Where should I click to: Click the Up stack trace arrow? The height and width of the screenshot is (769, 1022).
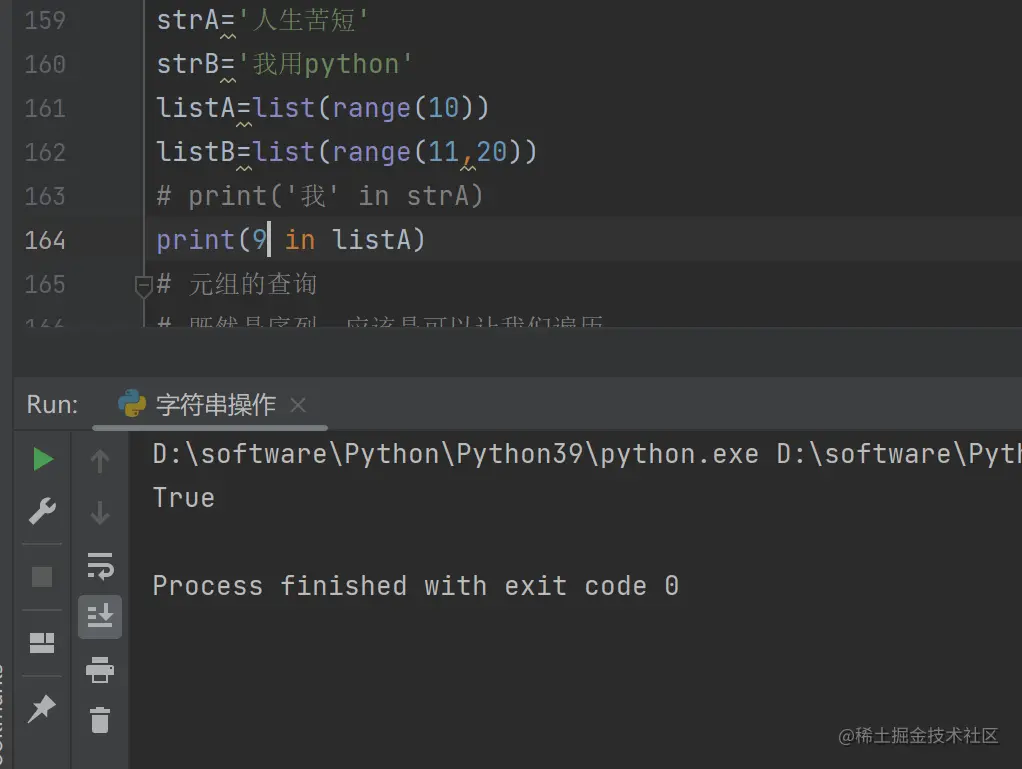click(x=100, y=461)
